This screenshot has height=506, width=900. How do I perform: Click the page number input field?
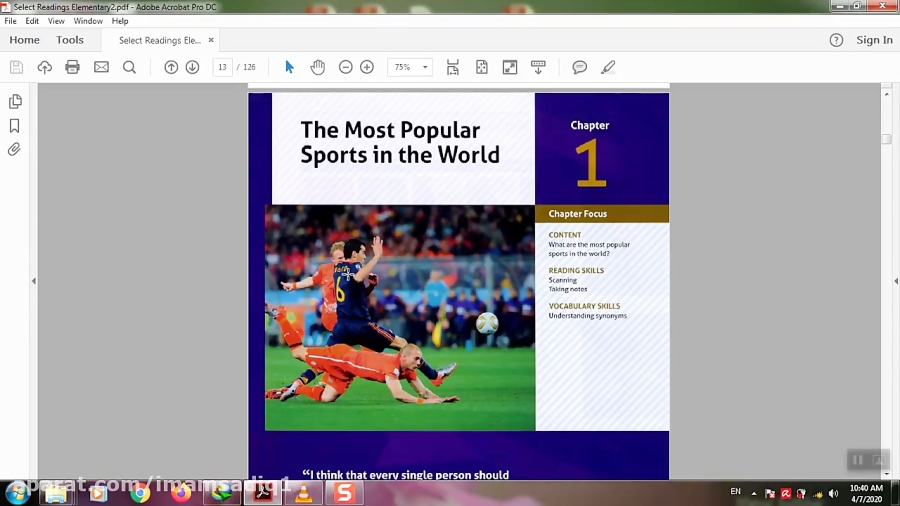222,67
